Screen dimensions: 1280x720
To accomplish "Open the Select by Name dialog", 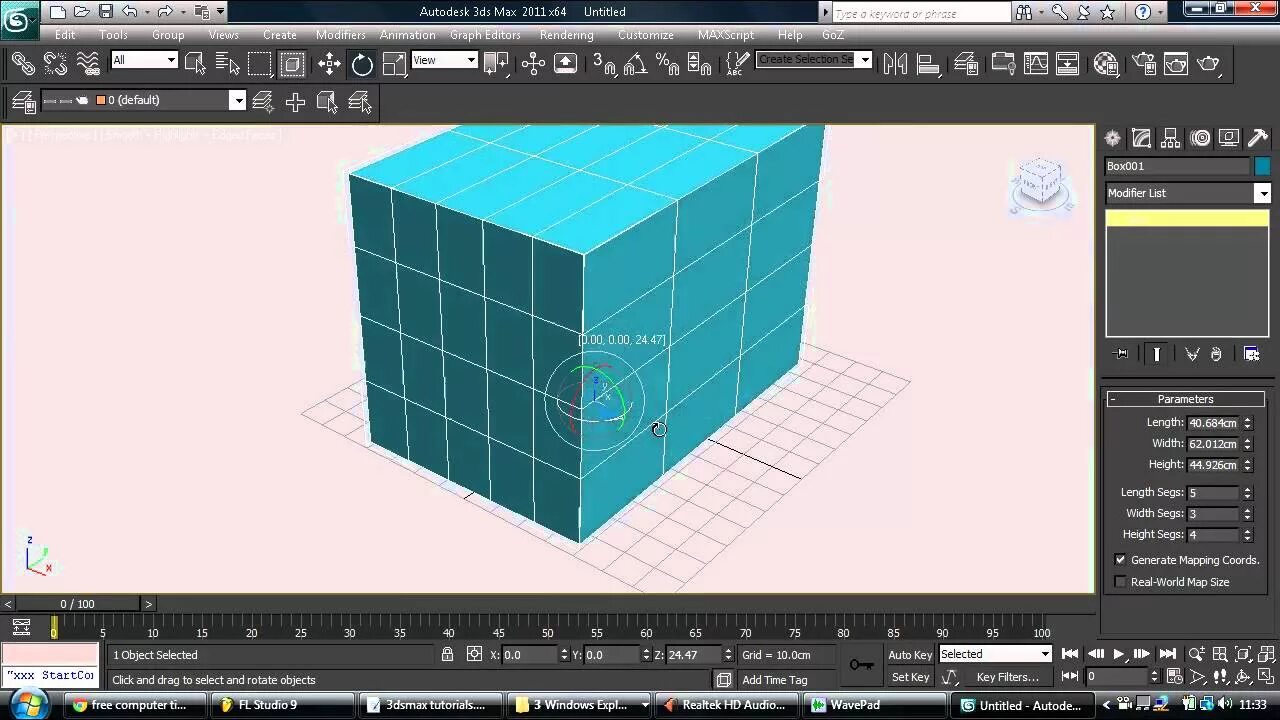I will coord(228,64).
